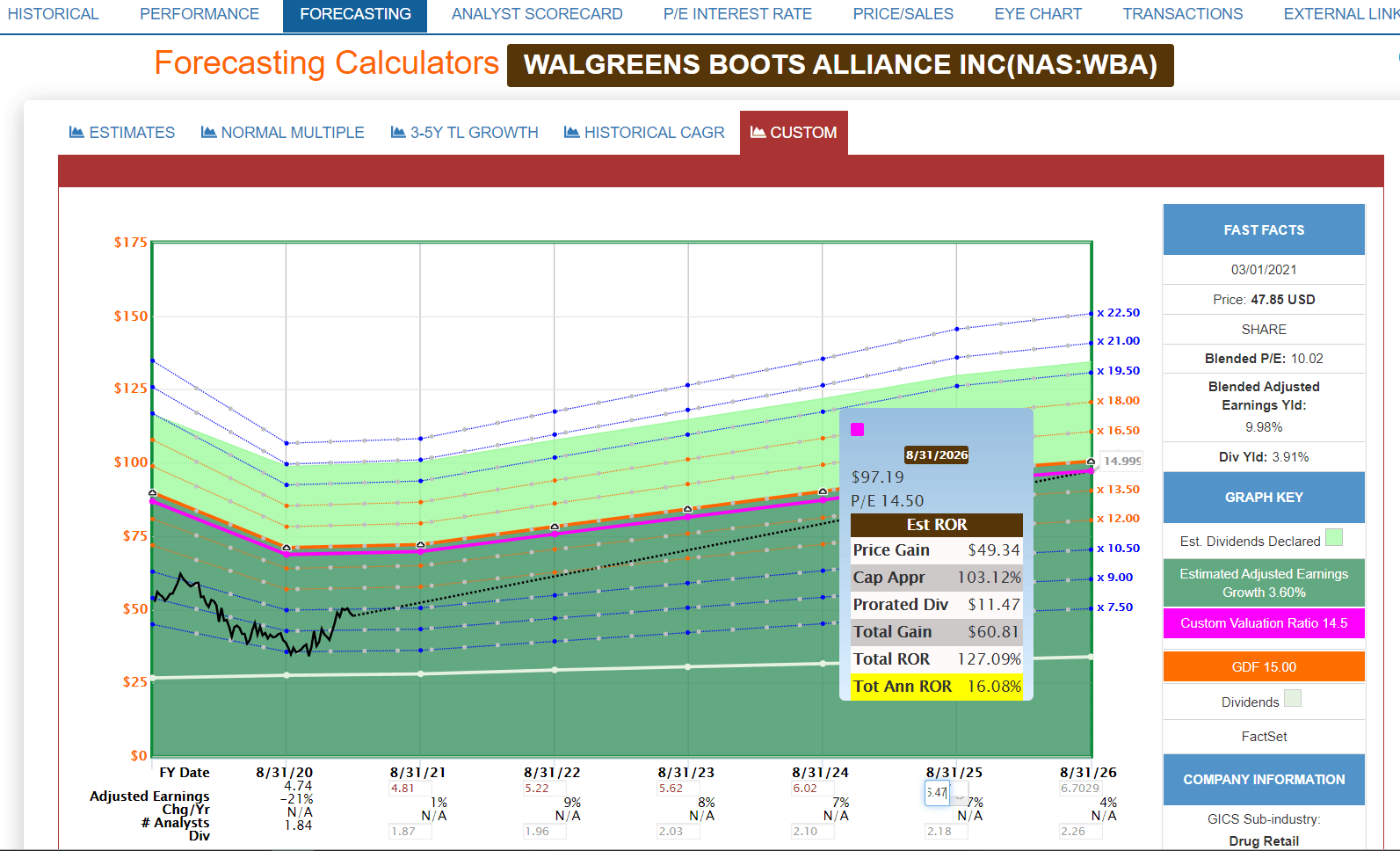Click the FAST FACTS panel header
The width and height of the screenshot is (1400, 851).
[1264, 229]
